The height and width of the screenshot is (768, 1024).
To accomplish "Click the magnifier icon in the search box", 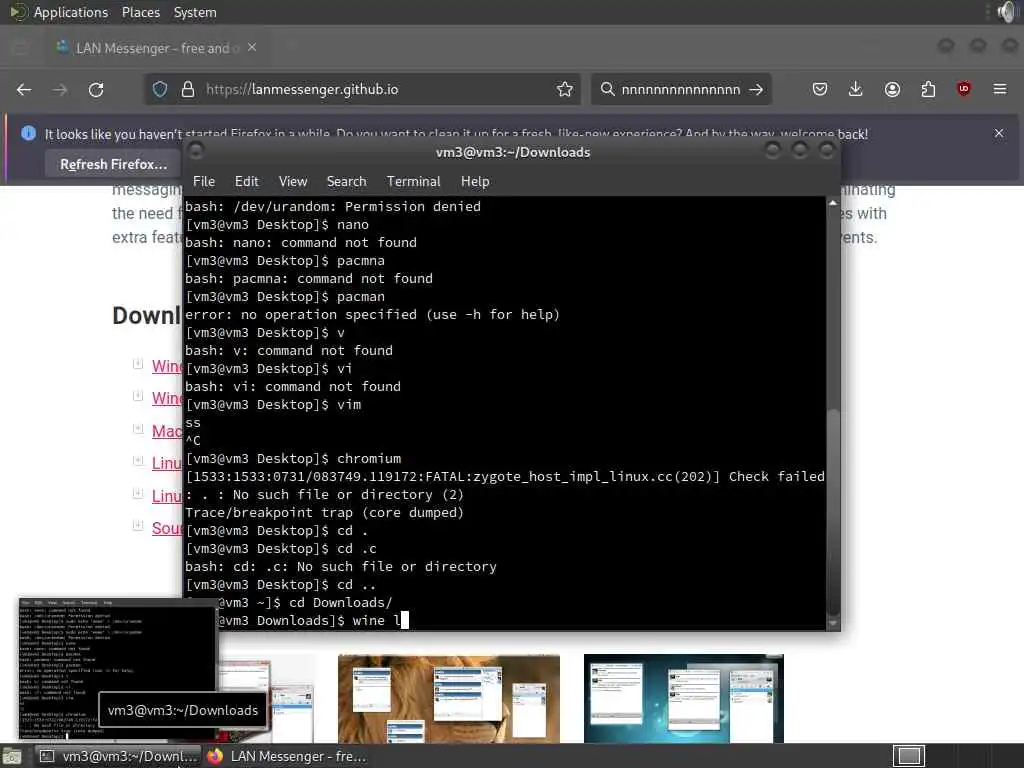I will 607,89.
